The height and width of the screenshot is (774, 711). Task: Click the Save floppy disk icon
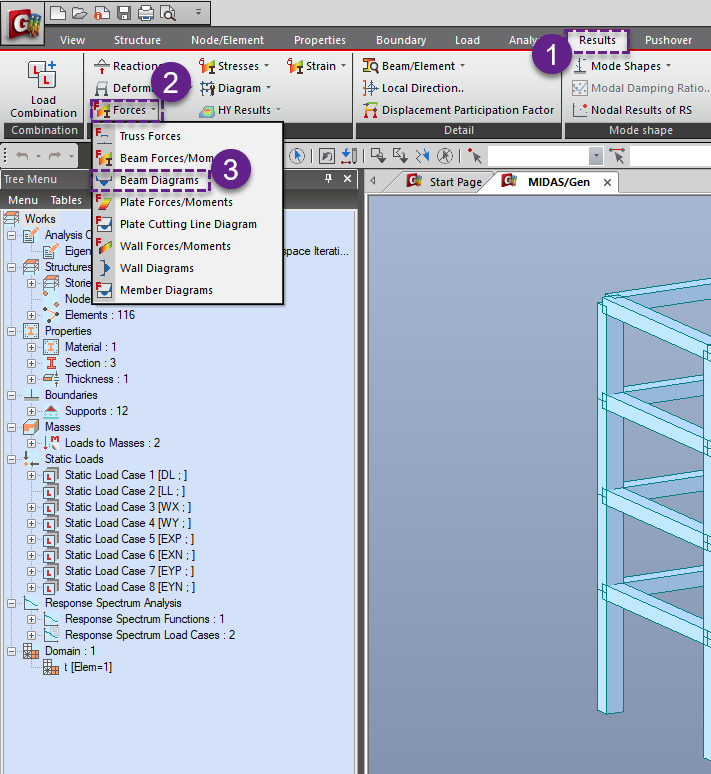123,13
